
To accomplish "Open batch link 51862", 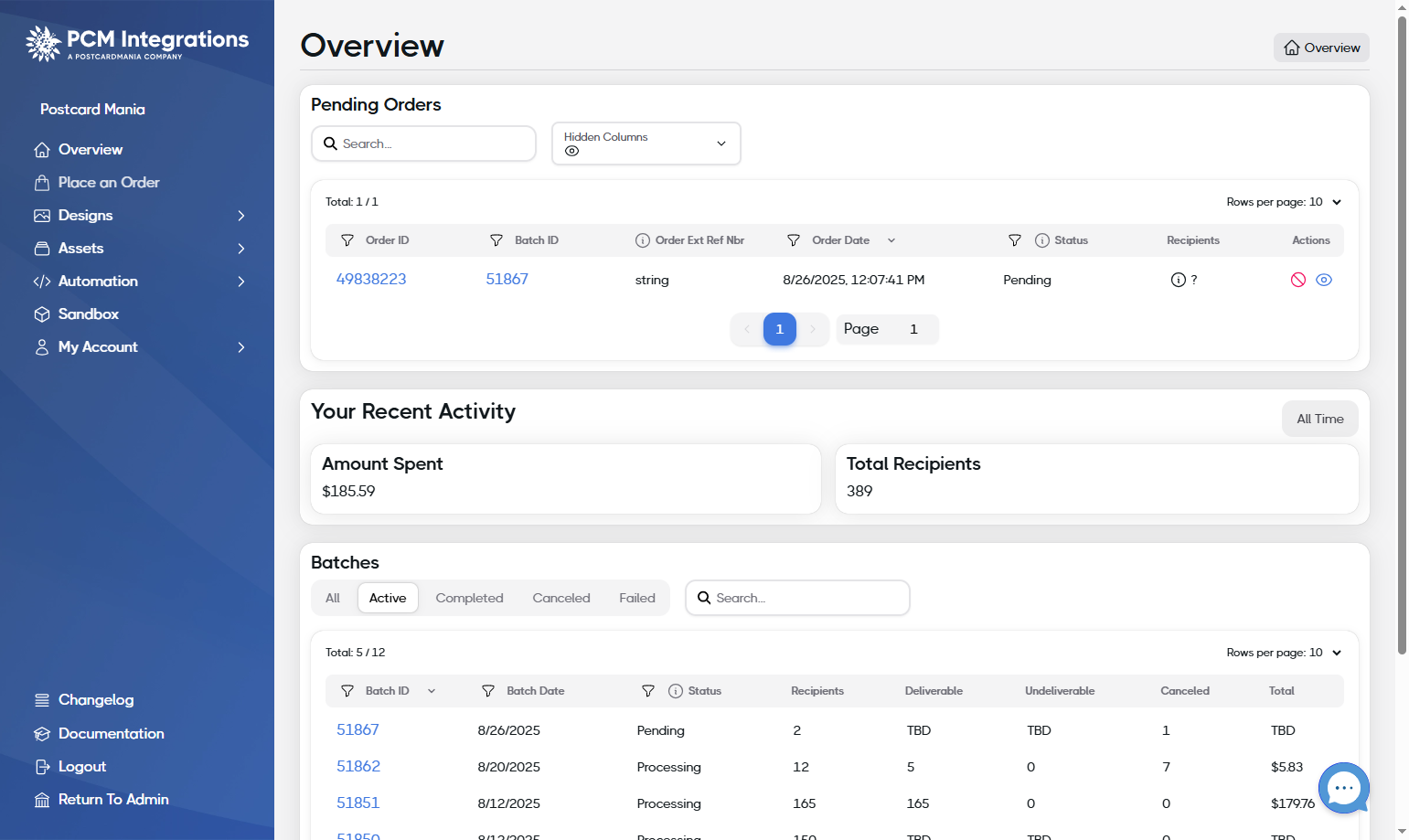I will pyautogui.click(x=358, y=766).
